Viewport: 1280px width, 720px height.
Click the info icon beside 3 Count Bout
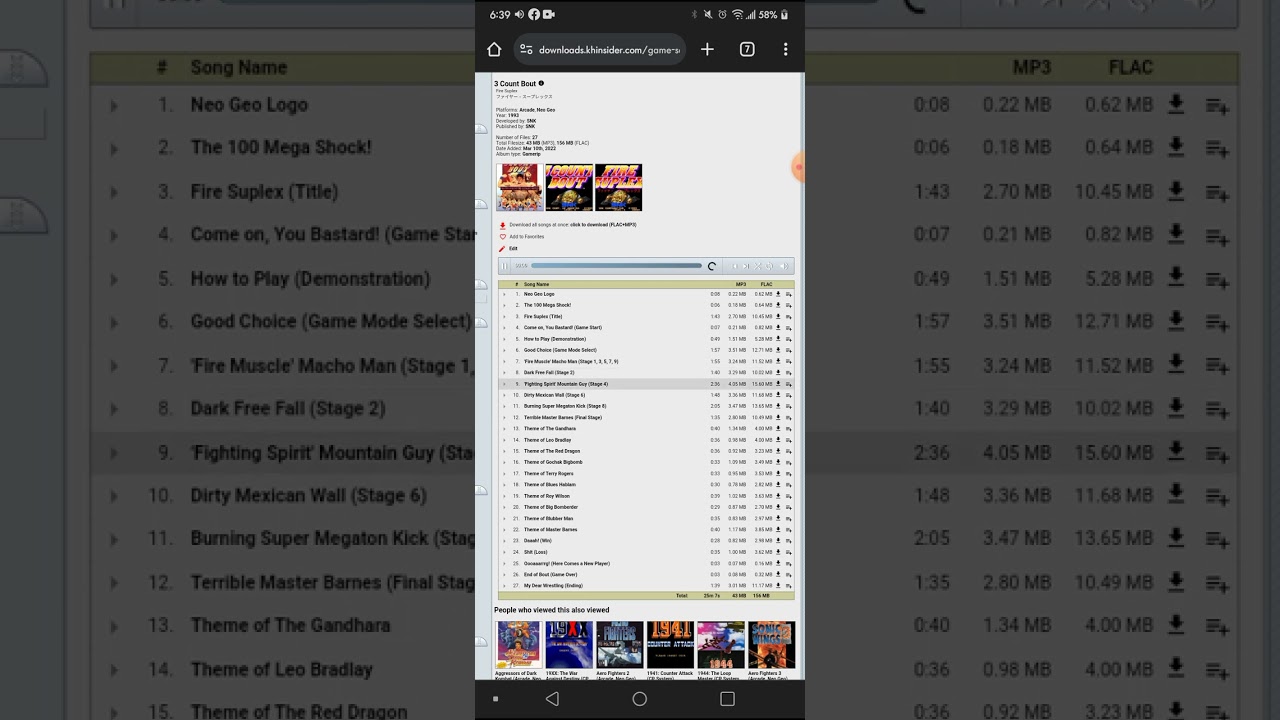click(x=541, y=84)
